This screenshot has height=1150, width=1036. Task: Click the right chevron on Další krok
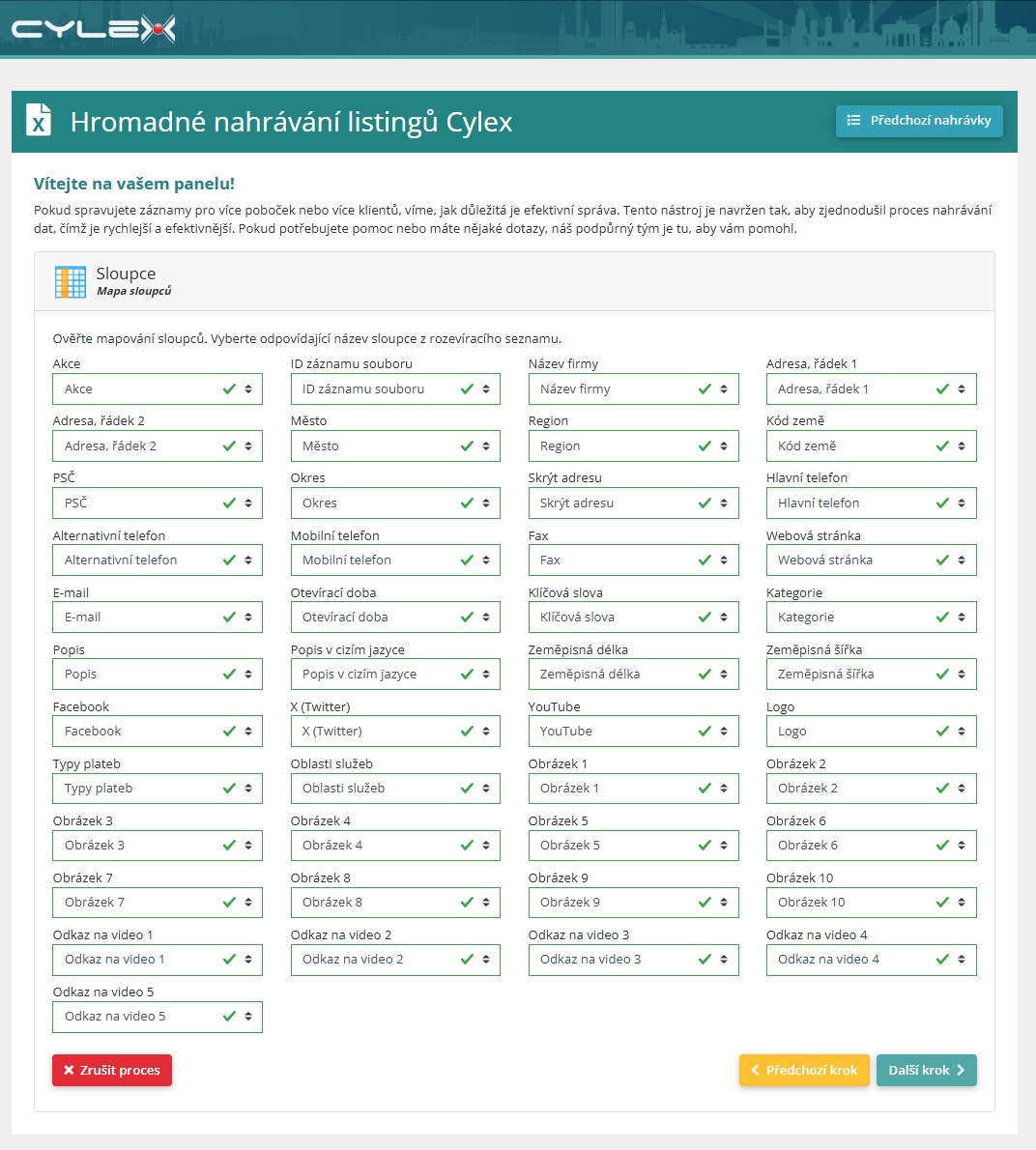[x=961, y=1070]
